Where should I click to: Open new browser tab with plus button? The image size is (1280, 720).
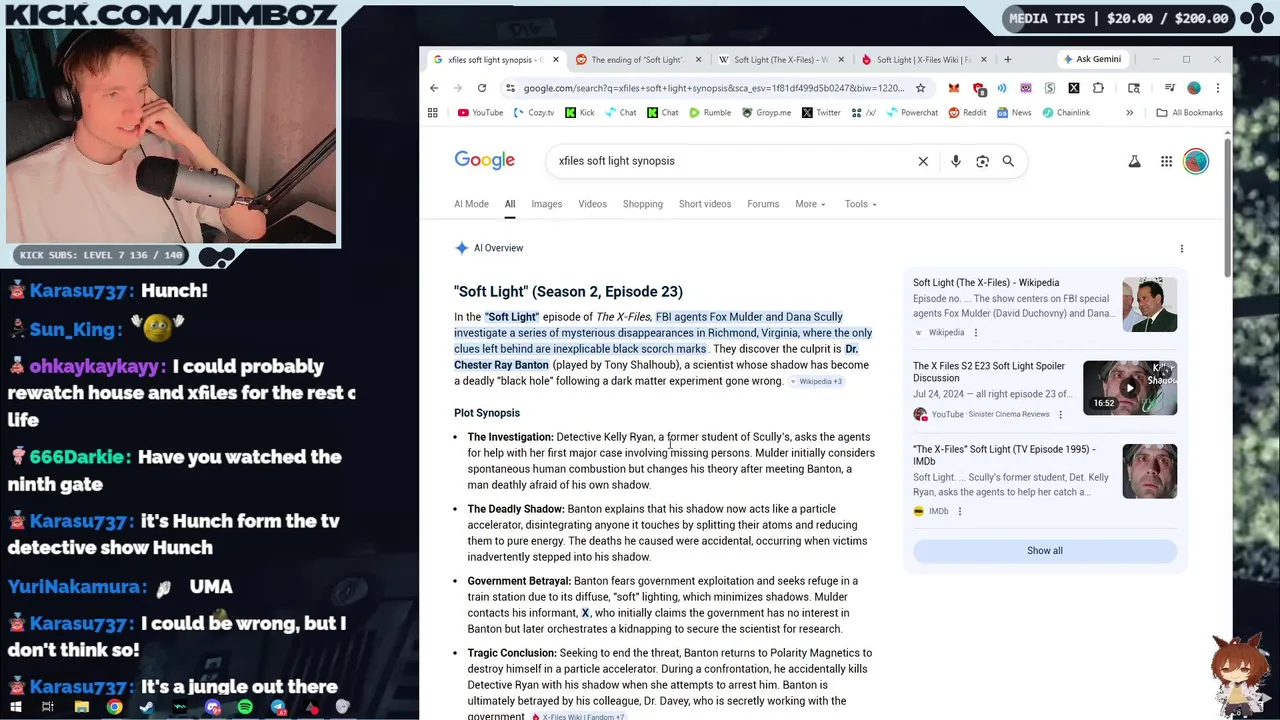click(x=1007, y=60)
